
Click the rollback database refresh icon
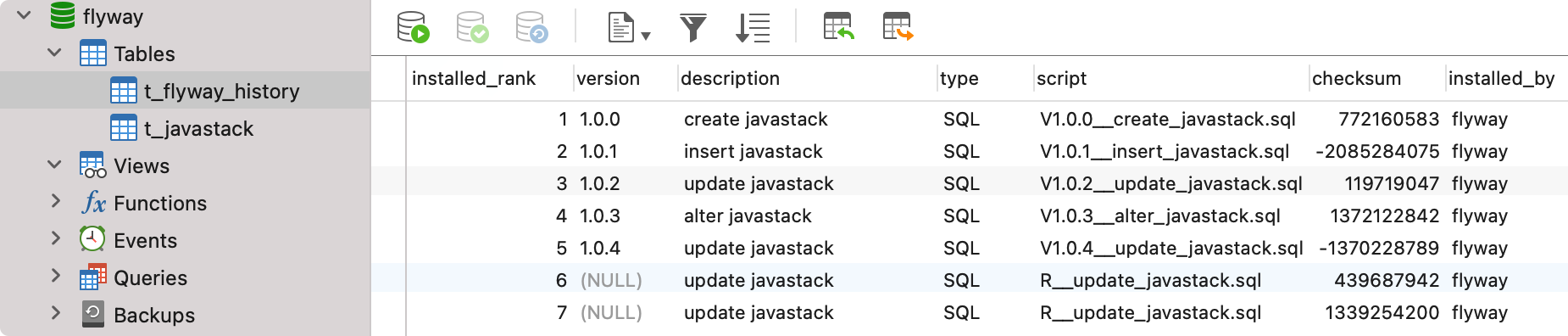(x=532, y=27)
